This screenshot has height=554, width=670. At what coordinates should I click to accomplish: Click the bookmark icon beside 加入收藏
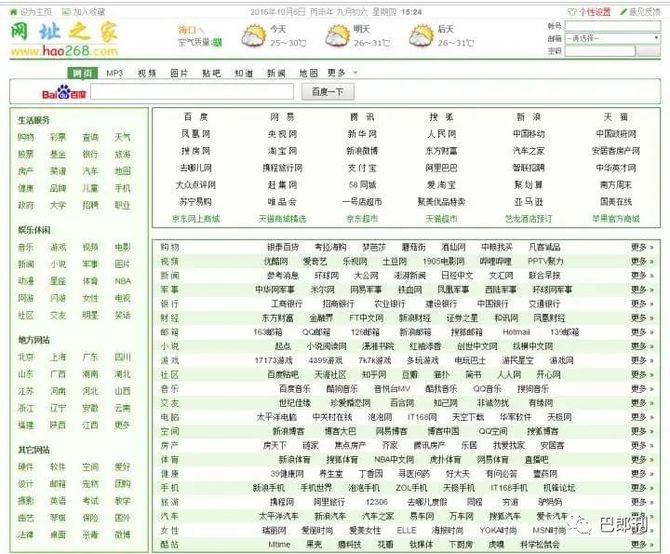pos(66,12)
